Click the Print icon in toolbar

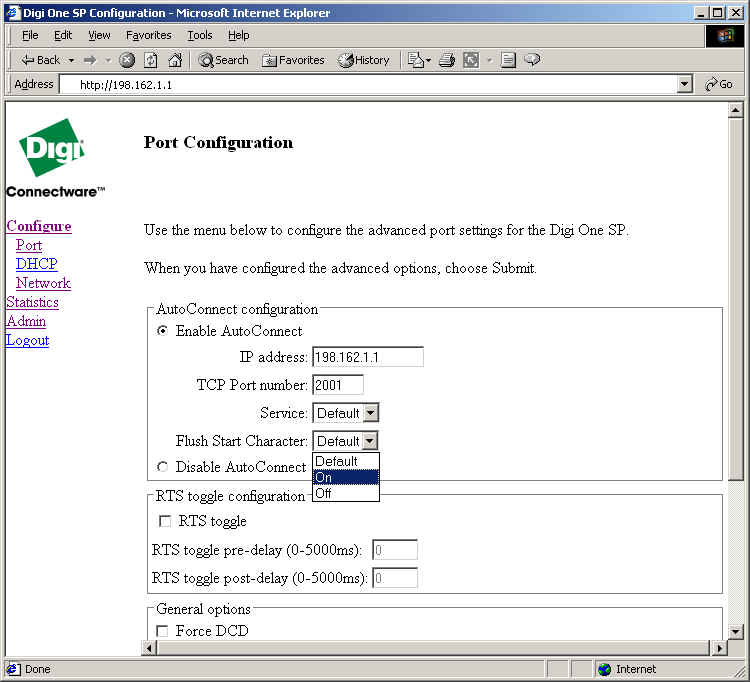tap(447, 60)
